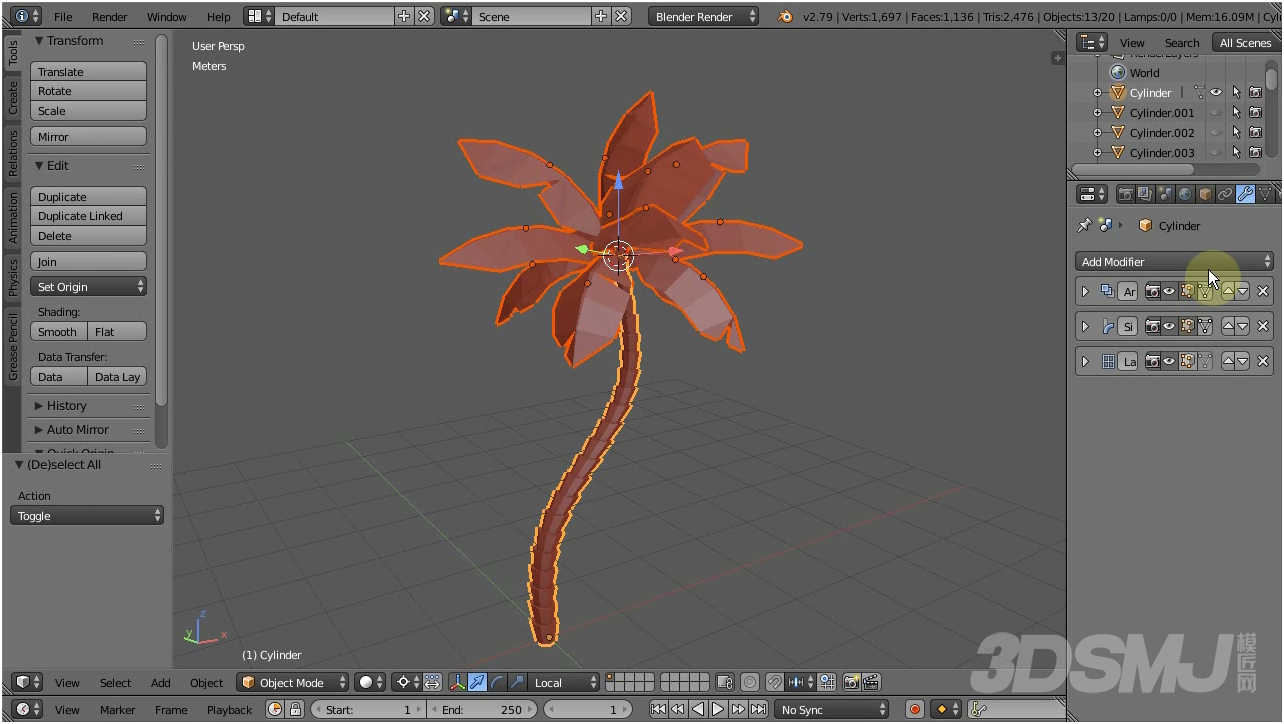
Task: Open the Blender Render engine dropdown
Action: click(703, 17)
